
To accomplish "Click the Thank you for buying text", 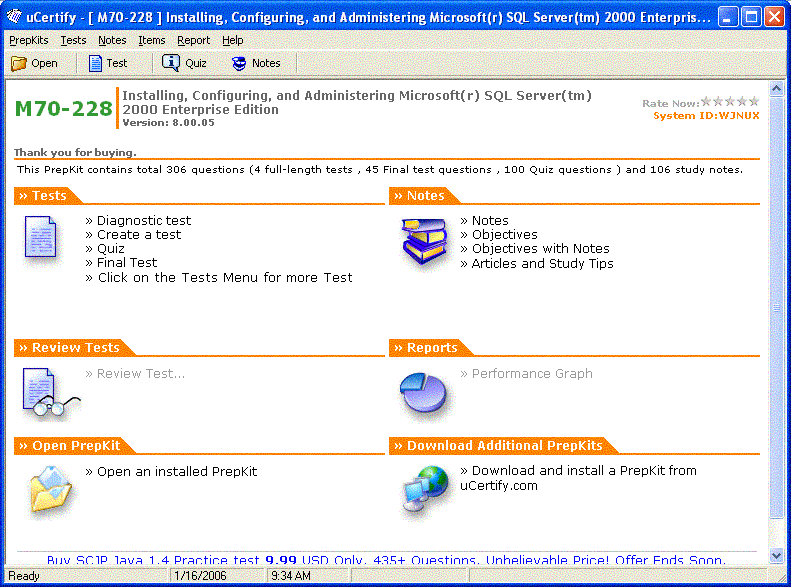I will point(75,152).
